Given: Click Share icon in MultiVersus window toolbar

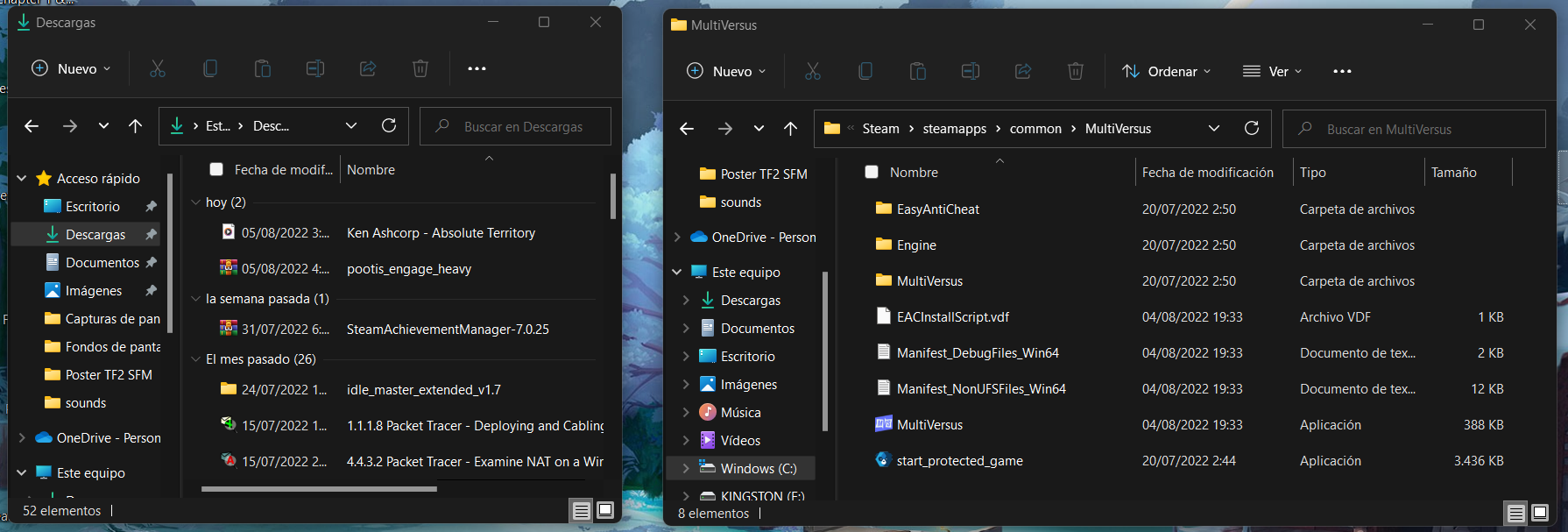Looking at the screenshot, I should 1023,71.
